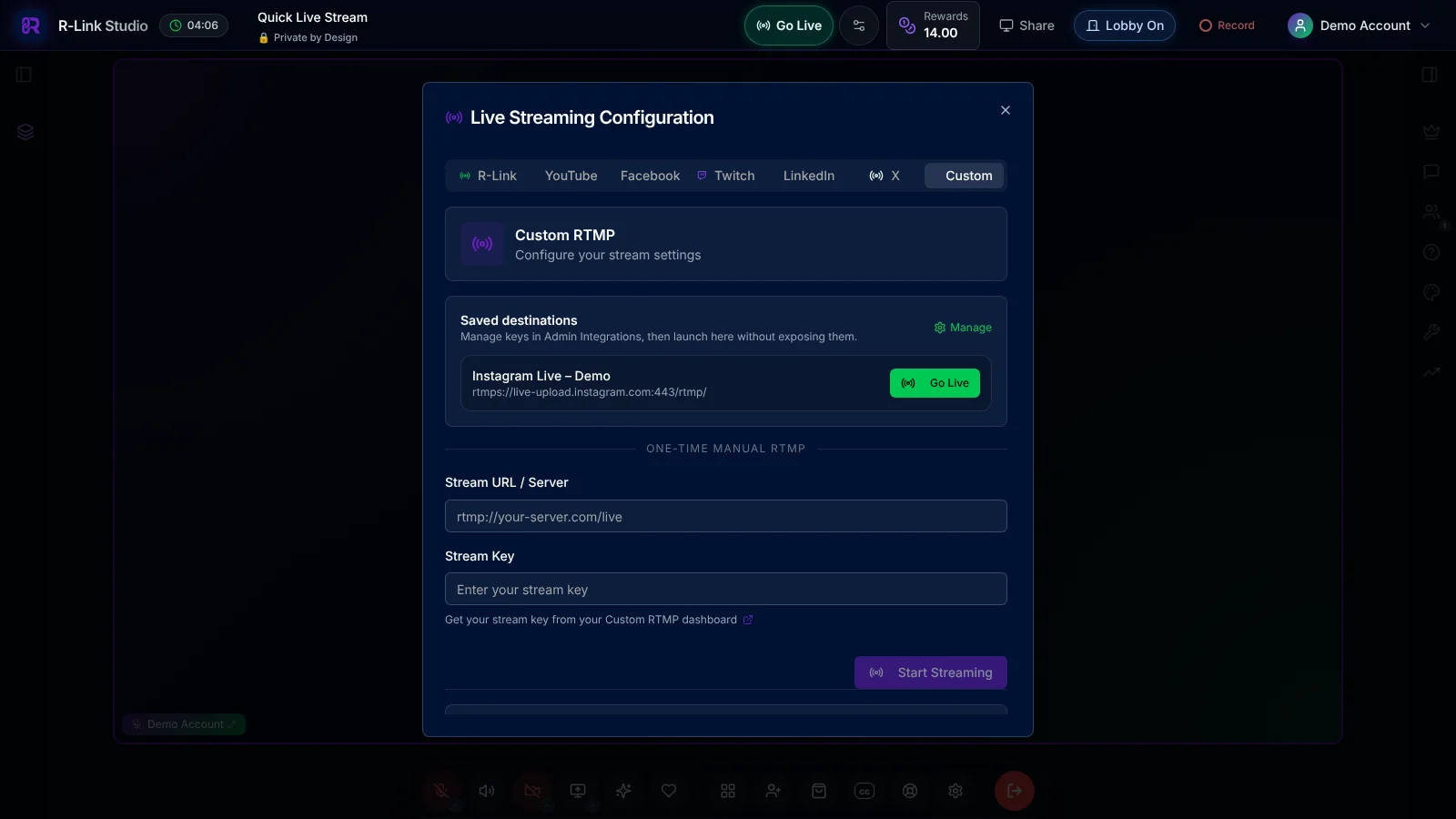Open the sparkles effects icon

coord(623,791)
